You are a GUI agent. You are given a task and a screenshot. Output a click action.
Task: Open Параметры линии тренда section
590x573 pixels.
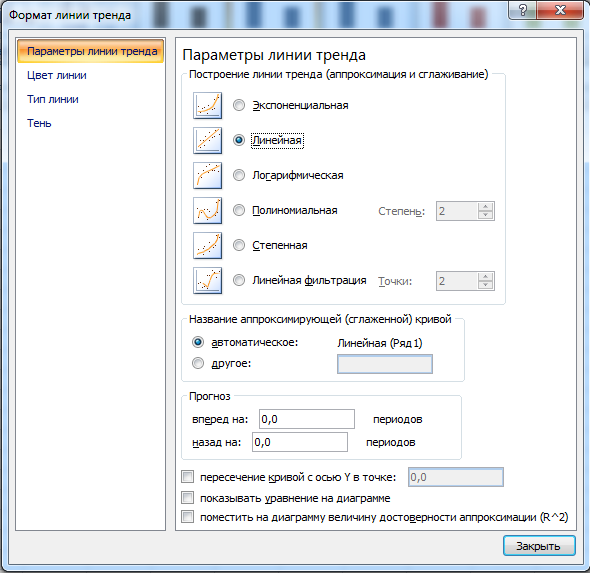90,51
